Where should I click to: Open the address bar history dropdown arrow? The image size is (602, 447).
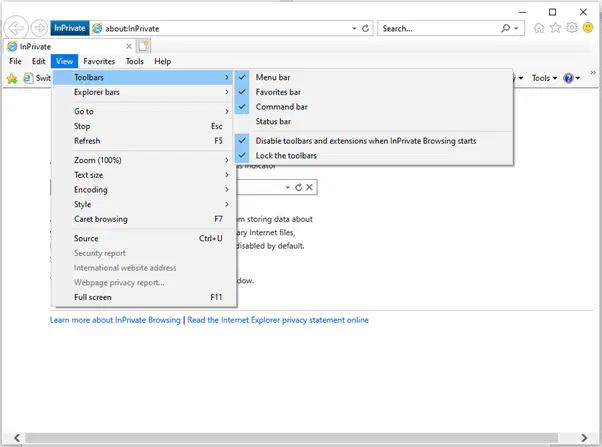coord(354,28)
